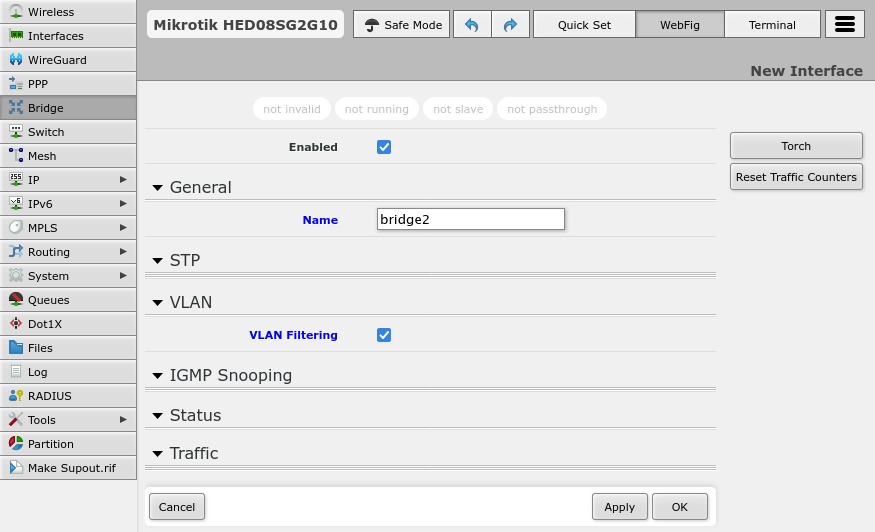This screenshot has height=532, width=875.
Task: Click the redo arrow icon
Action: tap(510, 25)
